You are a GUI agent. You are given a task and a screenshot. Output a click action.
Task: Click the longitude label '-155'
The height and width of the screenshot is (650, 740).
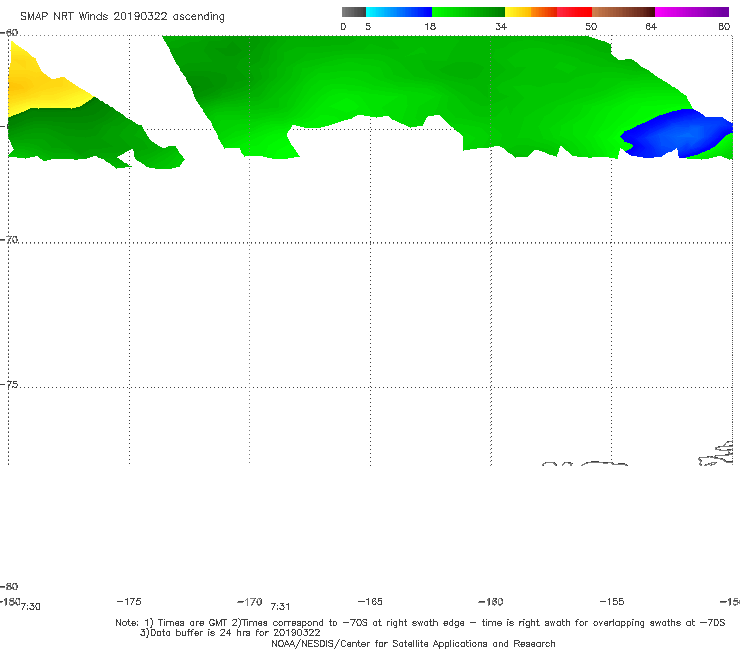[x=612, y=601]
